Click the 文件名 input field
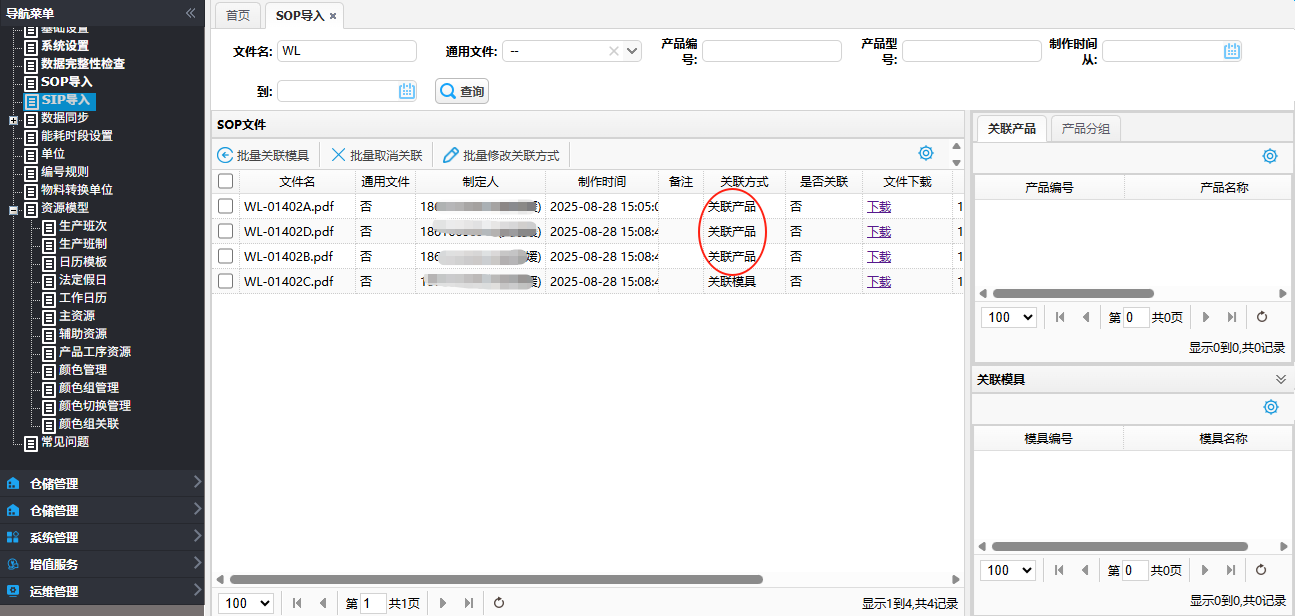 tap(346, 51)
